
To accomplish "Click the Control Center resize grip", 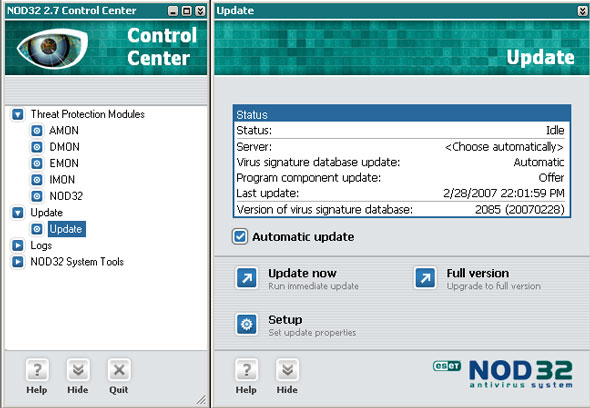I will pyautogui.click(x=202, y=399).
